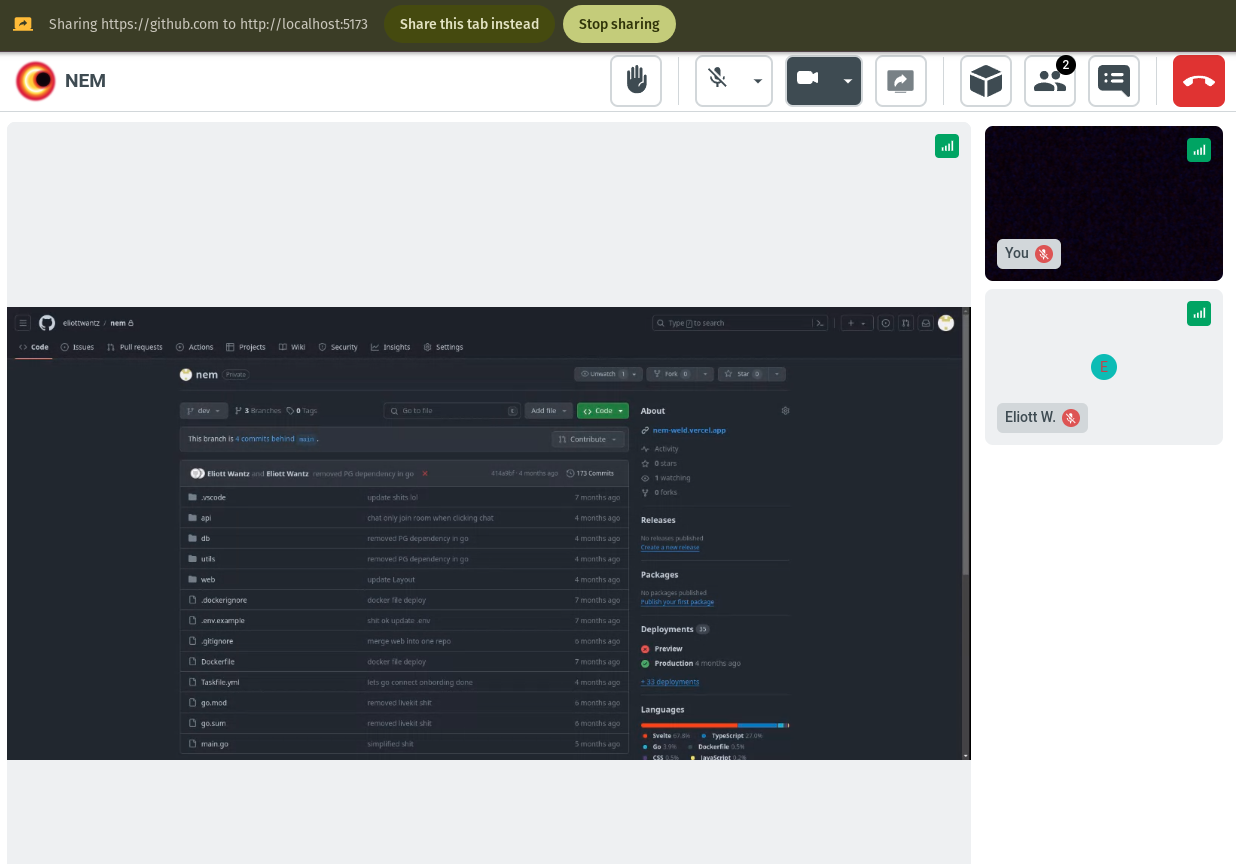Viewport: 1236px width, 864px height.
Task: Open the chat panel
Action: pyautogui.click(x=1113, y=81)
